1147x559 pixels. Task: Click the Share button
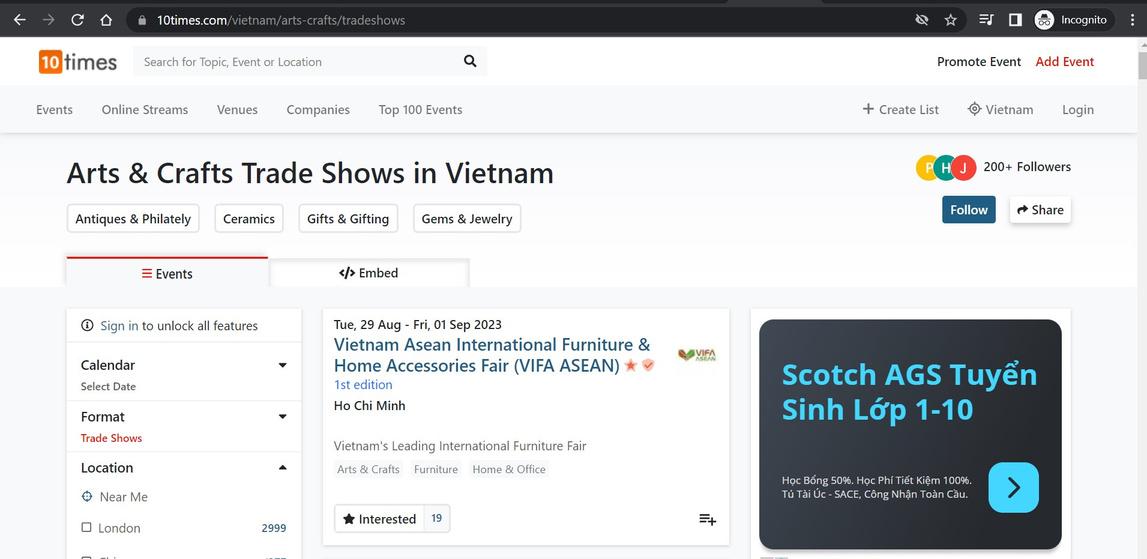point(1040,210)
